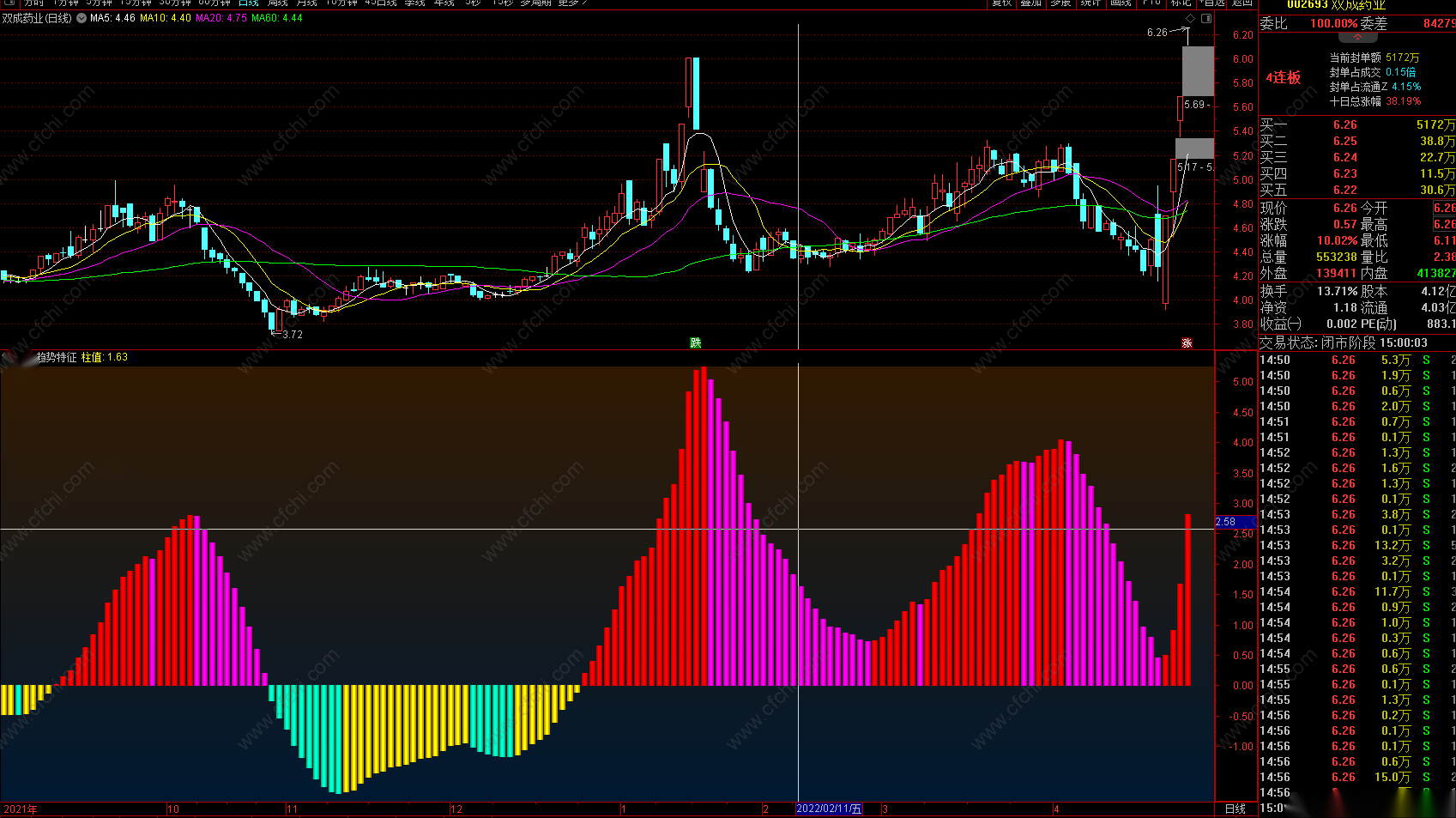This screenshot has height=818, width=1456.
Task: Click the 净资 1.18 value
Action: tap(1345, 307)
